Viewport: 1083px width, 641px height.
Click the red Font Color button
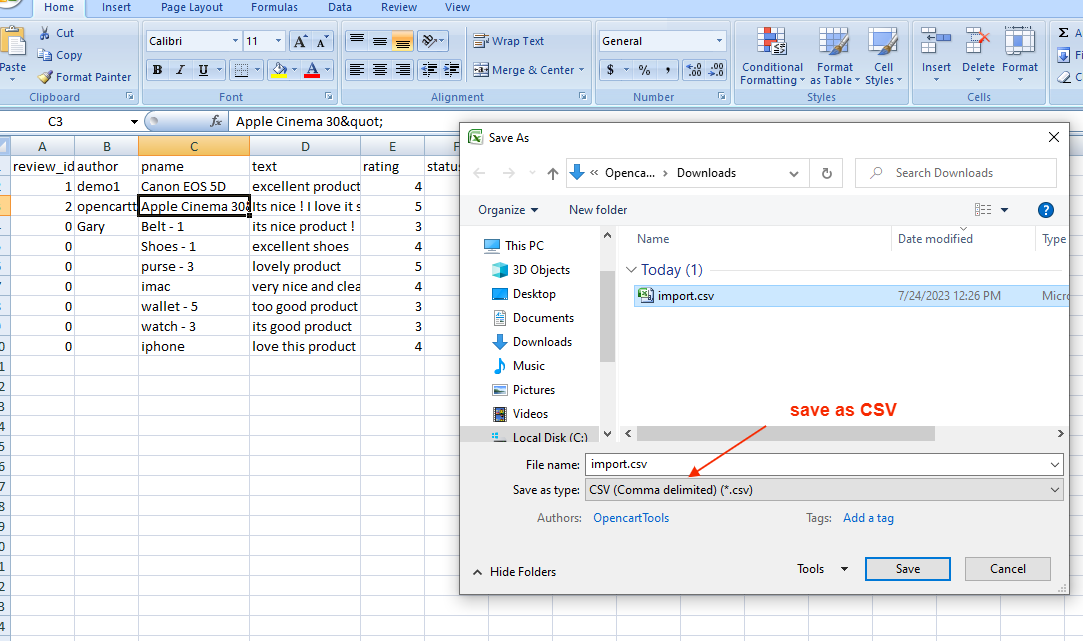click(x=312, y=70)
